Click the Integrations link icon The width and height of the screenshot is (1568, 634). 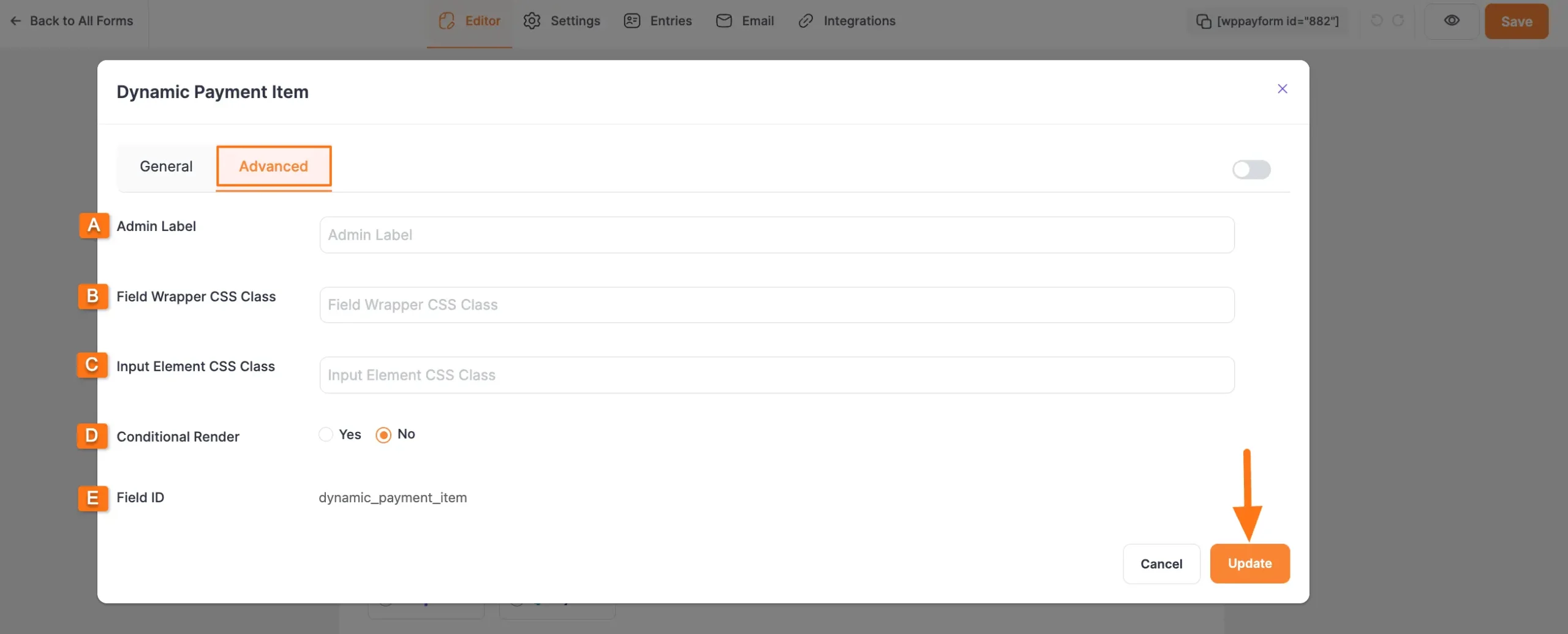pos(805,21)
